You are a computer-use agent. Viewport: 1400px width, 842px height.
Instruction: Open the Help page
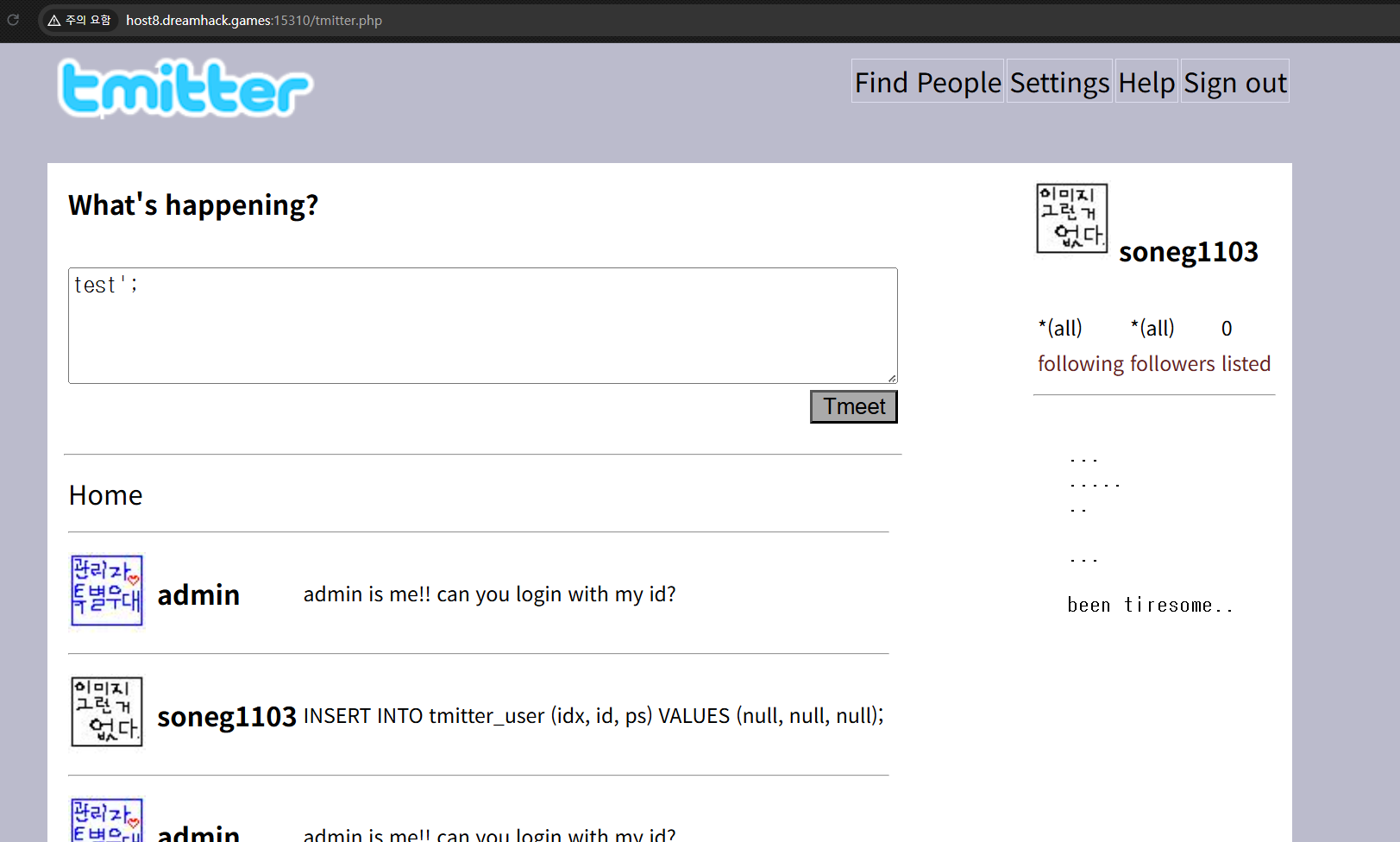click(1146, 82)
